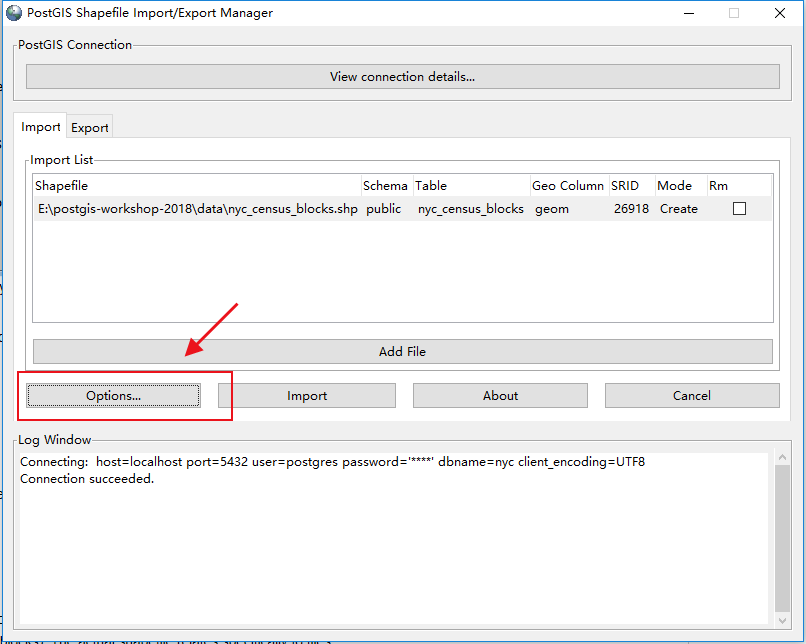The width and height of the screenshot is (806, 644).
Task: Click the log window scrollbar up arrow
Action: pos(782,457)
